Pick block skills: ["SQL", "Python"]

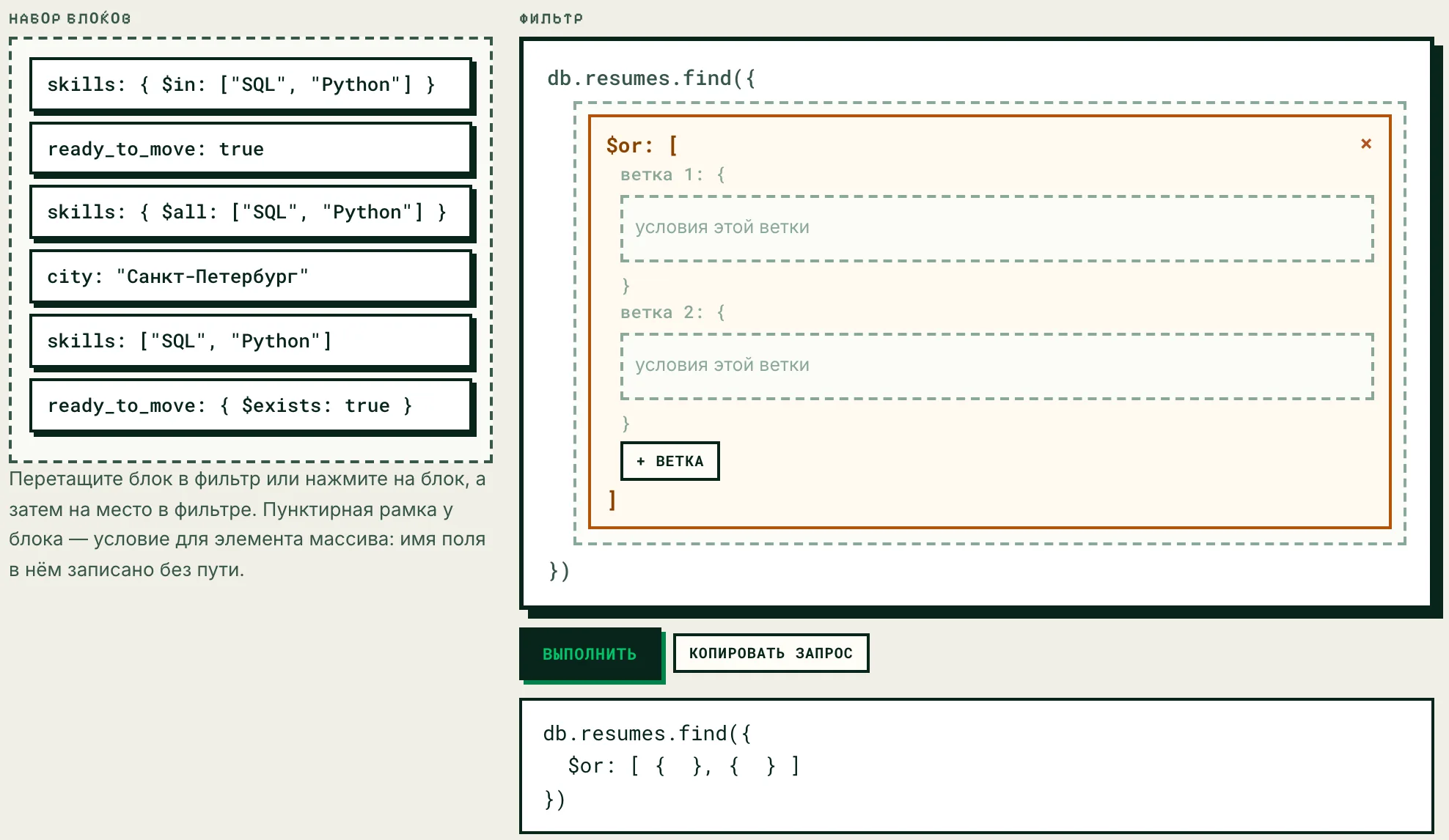[250, 342]
